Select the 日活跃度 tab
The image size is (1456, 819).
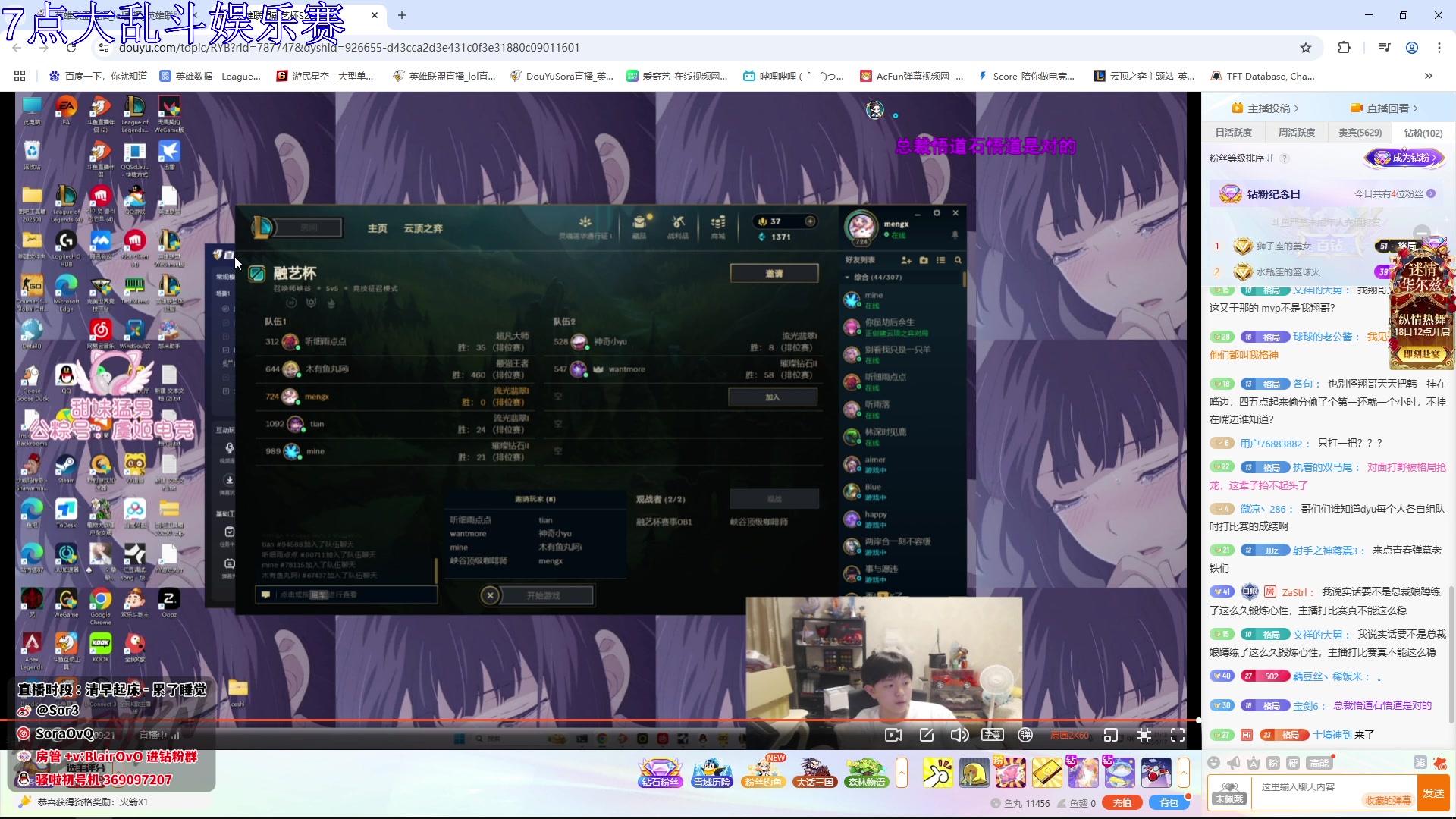click(x=1234, y=133)
